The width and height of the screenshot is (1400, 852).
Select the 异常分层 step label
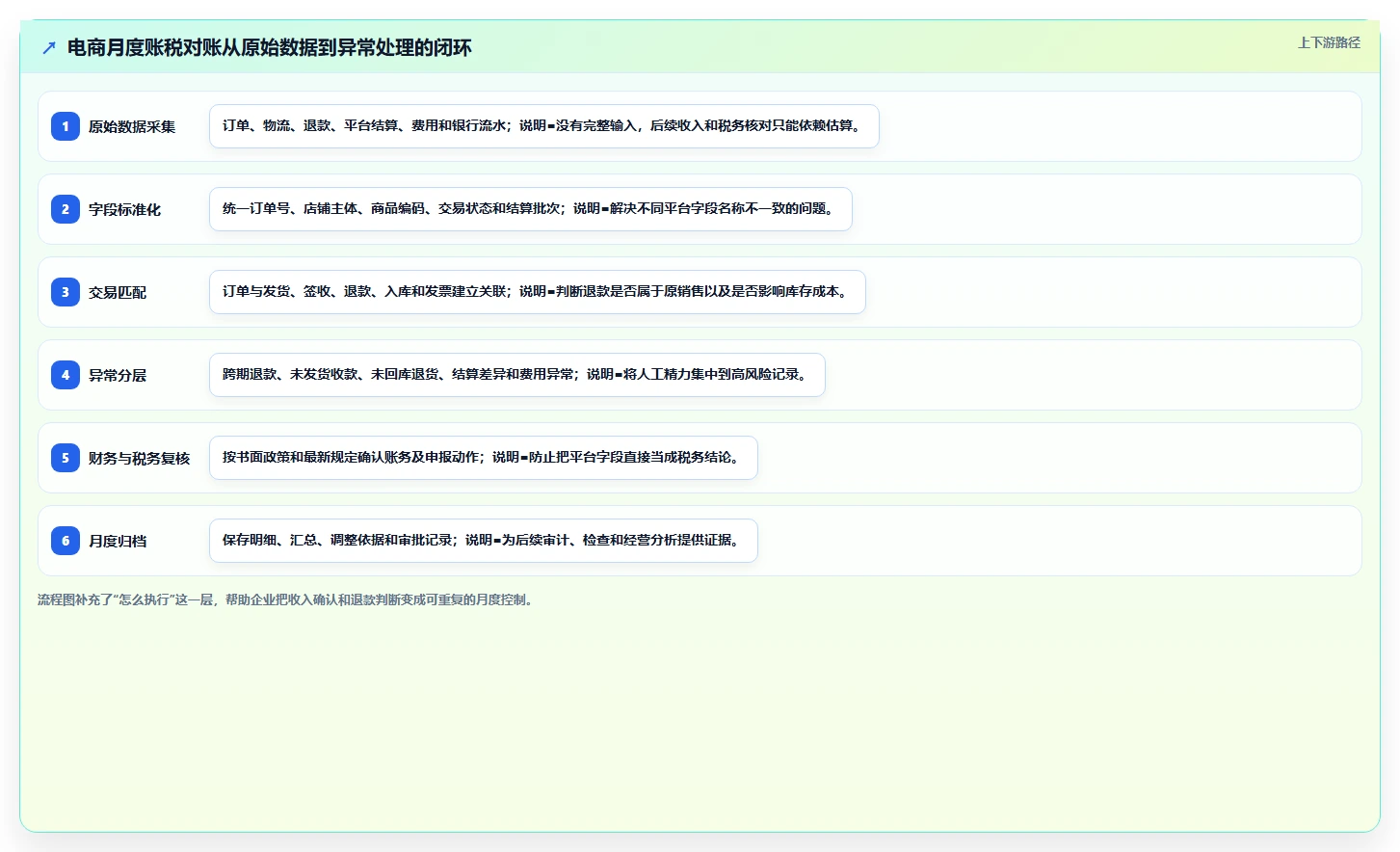pyautogui.click(x=118, y=375)
